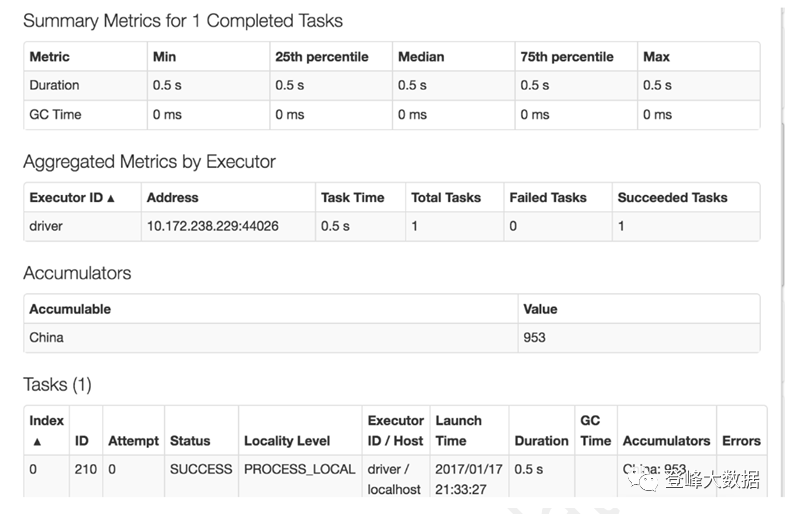Click the sort arrow beside Executor ID
This screenshot has width=785, height=514.
111,199
